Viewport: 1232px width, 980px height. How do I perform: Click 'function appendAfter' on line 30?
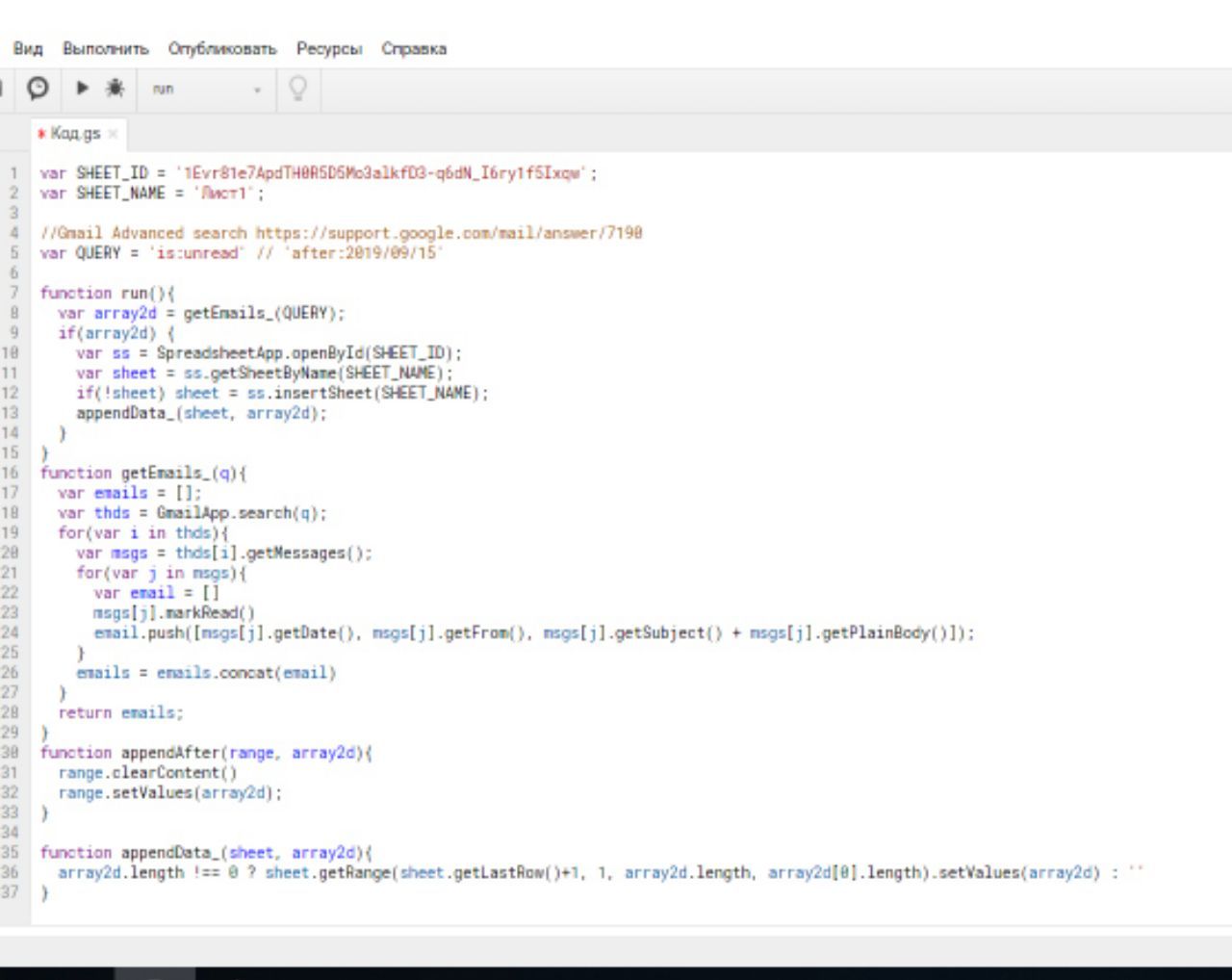132,754
